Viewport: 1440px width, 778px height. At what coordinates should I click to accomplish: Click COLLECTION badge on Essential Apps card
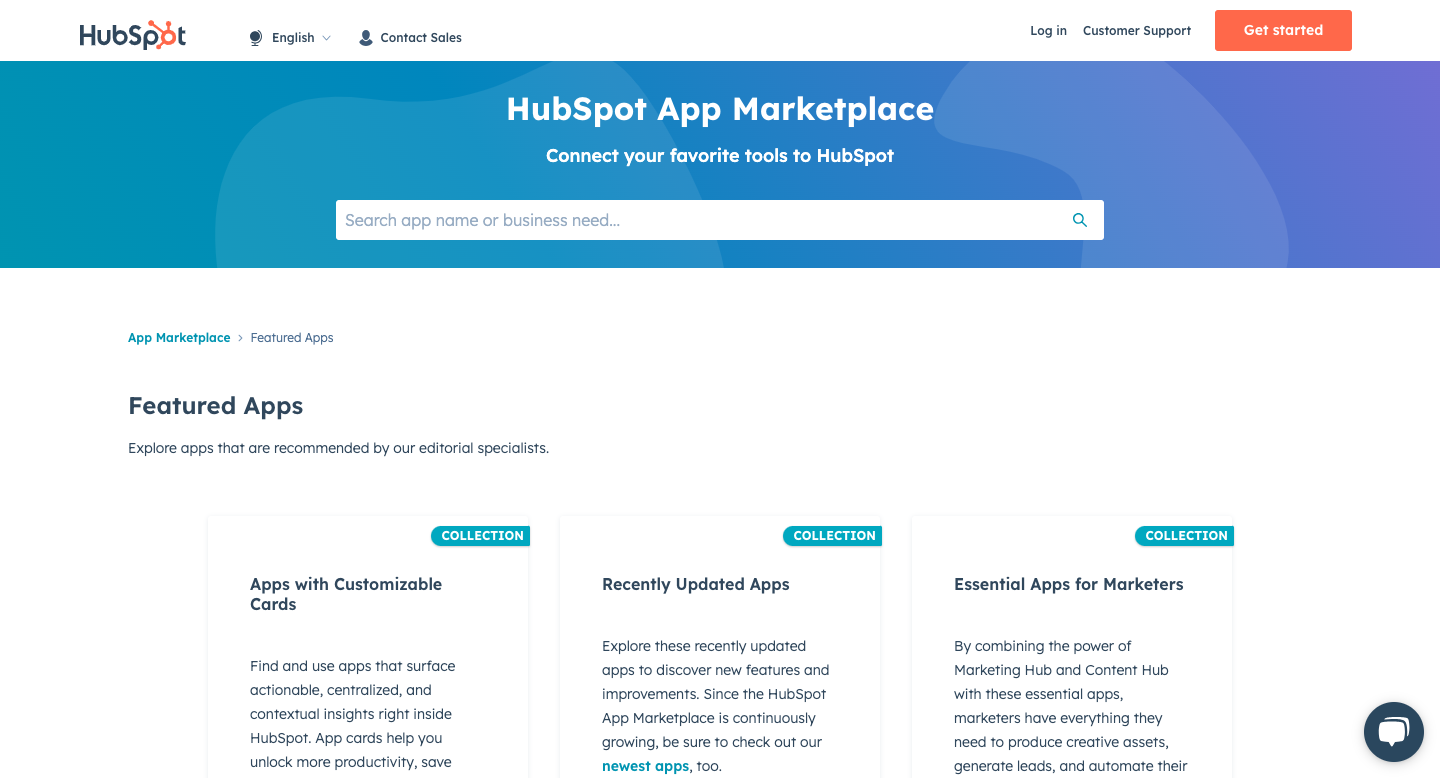click(1185, 536)
